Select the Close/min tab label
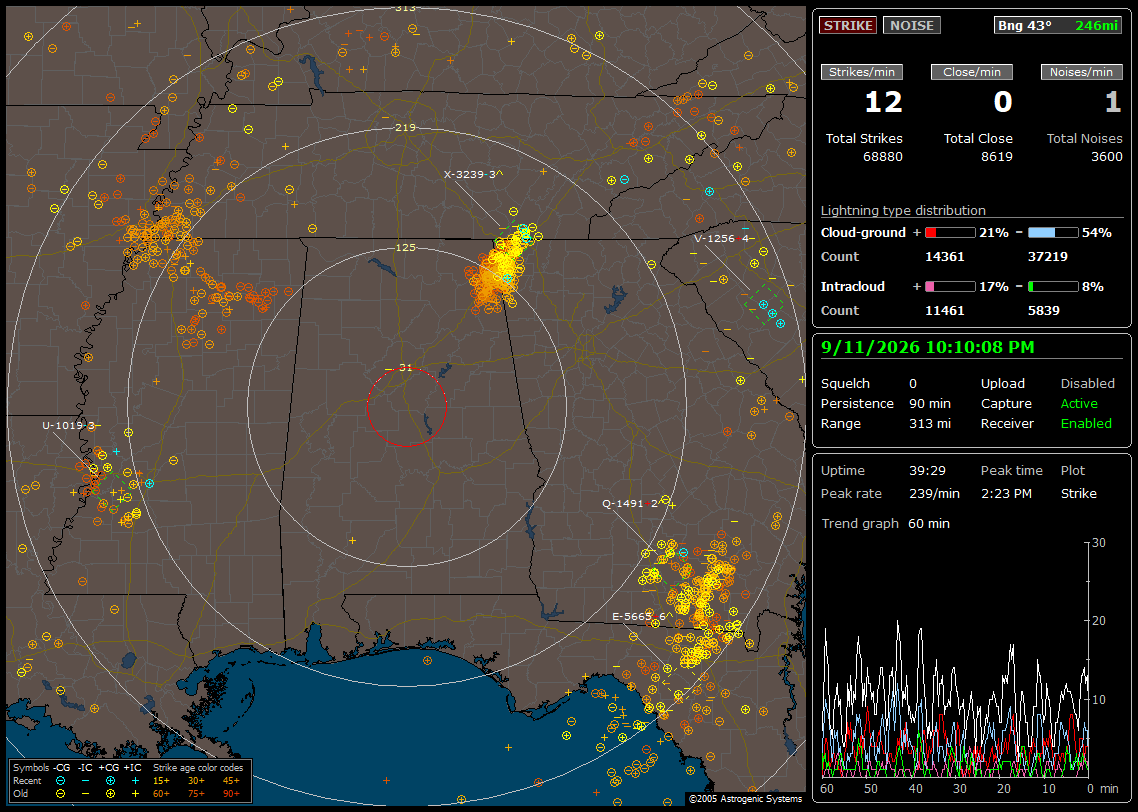This screenshot has height=812, width=1138. tap(972, 72)
